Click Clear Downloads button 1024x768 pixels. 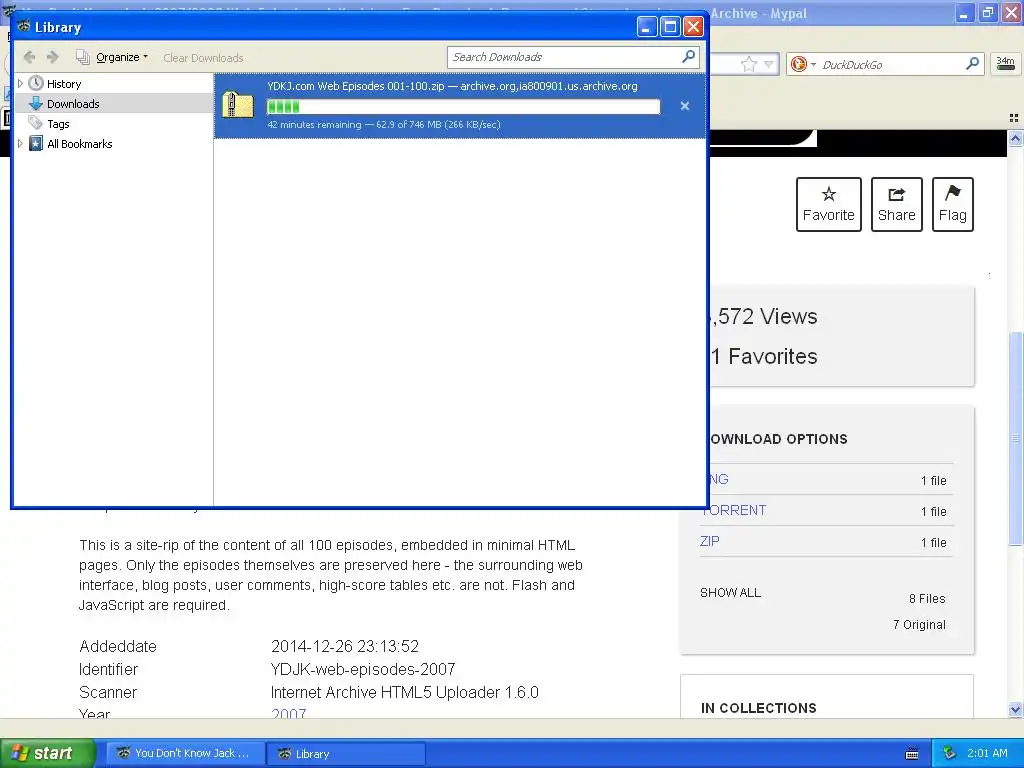pyautogui.click(x=203, y=58)
